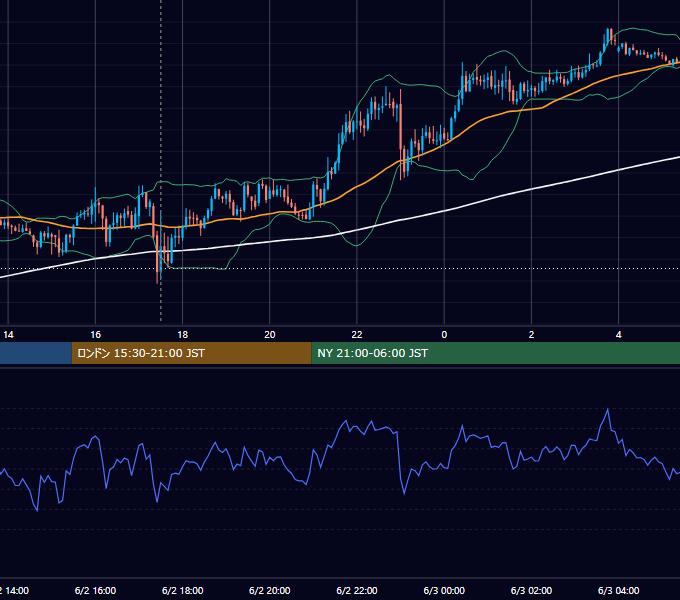Image resolution: width=680 pixels, height=600 pixels.
Task: Click the 2 hour axis label
Action: (531, 335)
